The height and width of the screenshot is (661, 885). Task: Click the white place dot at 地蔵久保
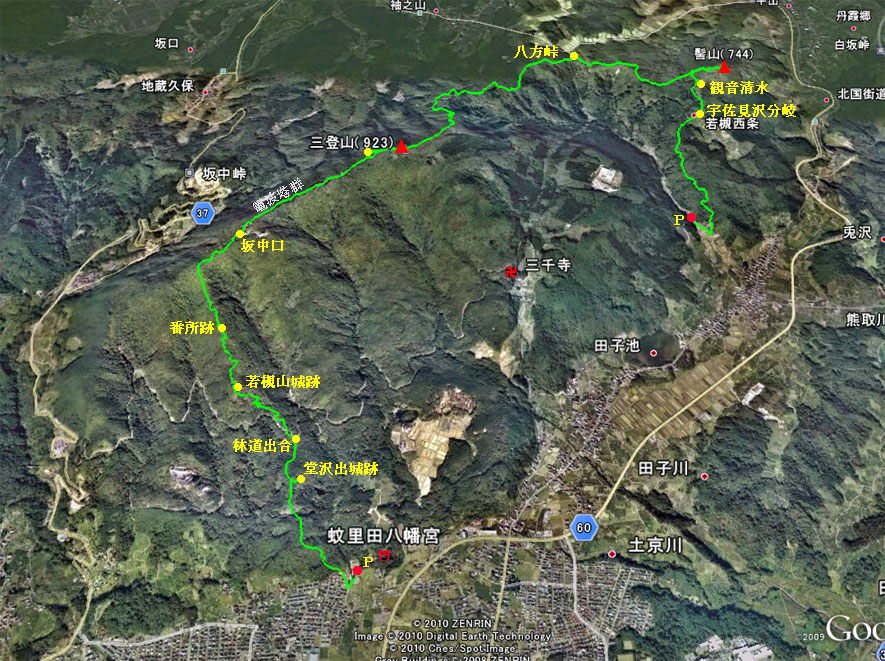[x=206, y=94]
